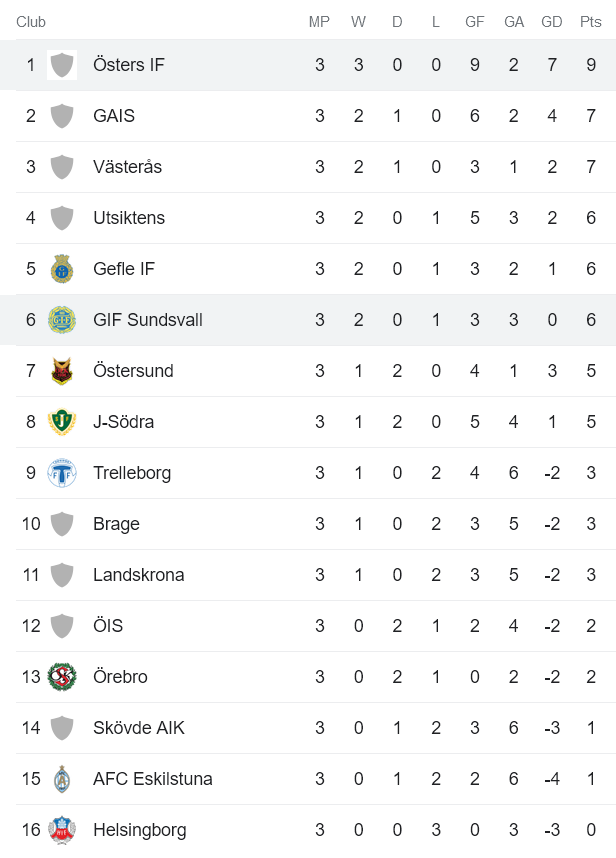Click the J-Södra club badge

[62, 421]
